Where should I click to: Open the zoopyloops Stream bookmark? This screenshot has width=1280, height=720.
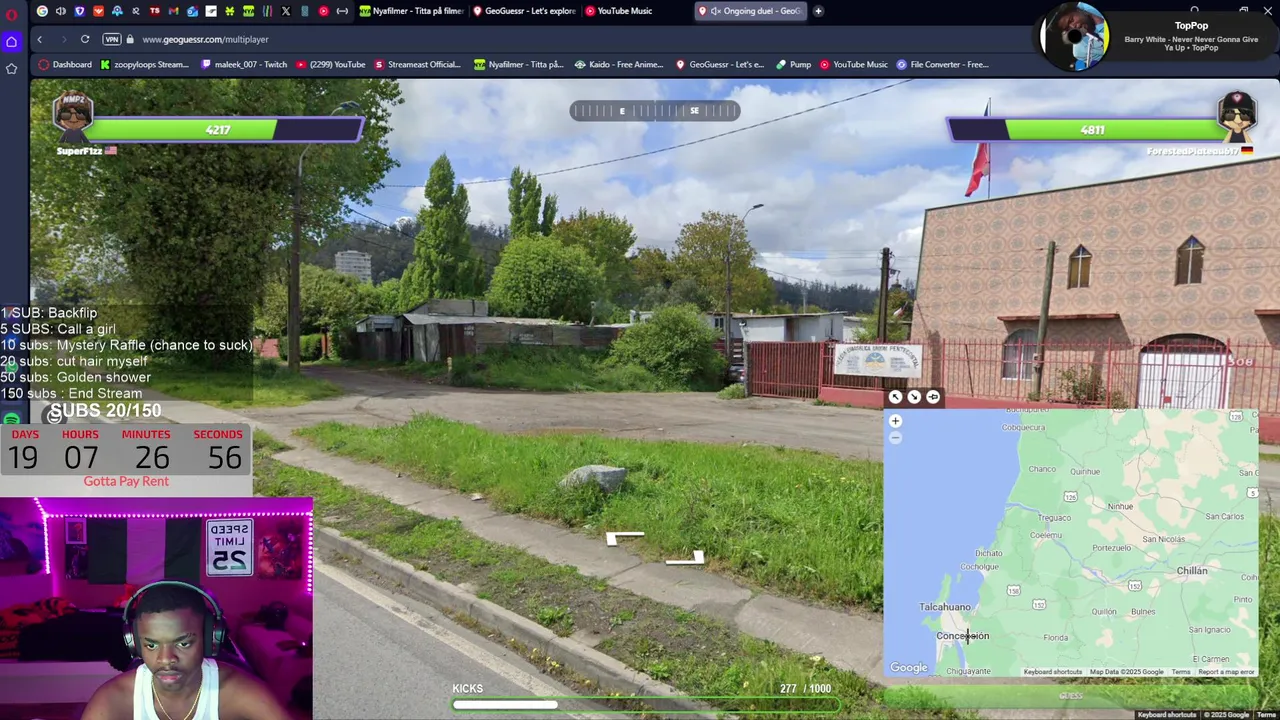click(x=144, y=64)
